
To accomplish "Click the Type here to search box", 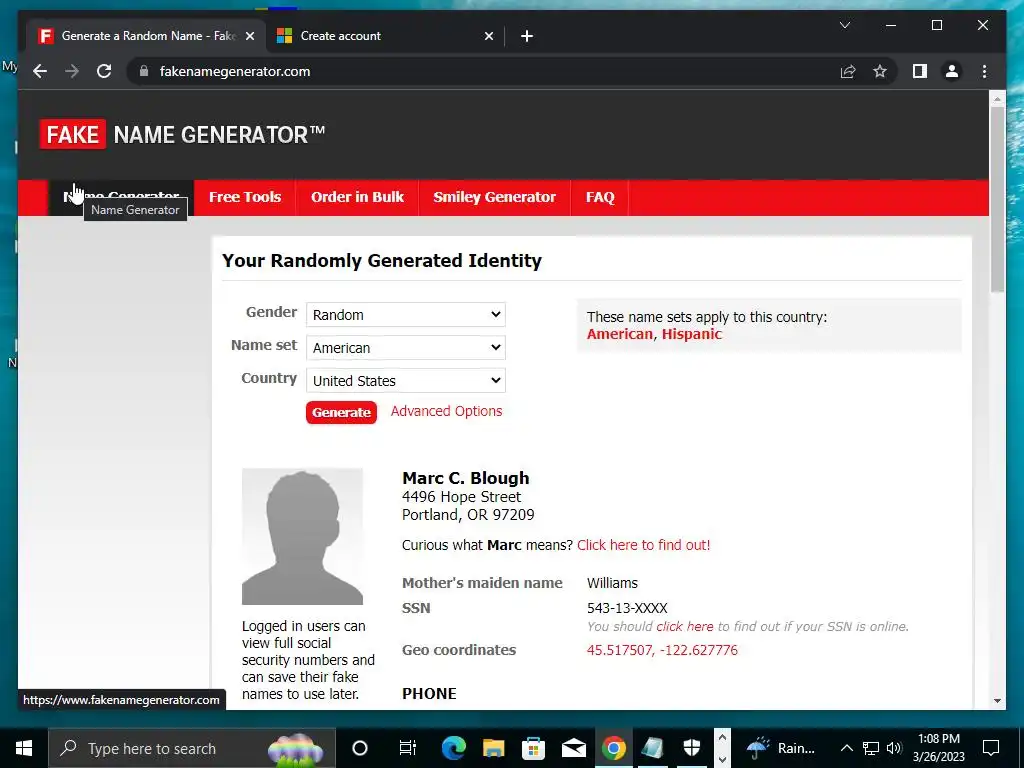I will click(191, 748).
